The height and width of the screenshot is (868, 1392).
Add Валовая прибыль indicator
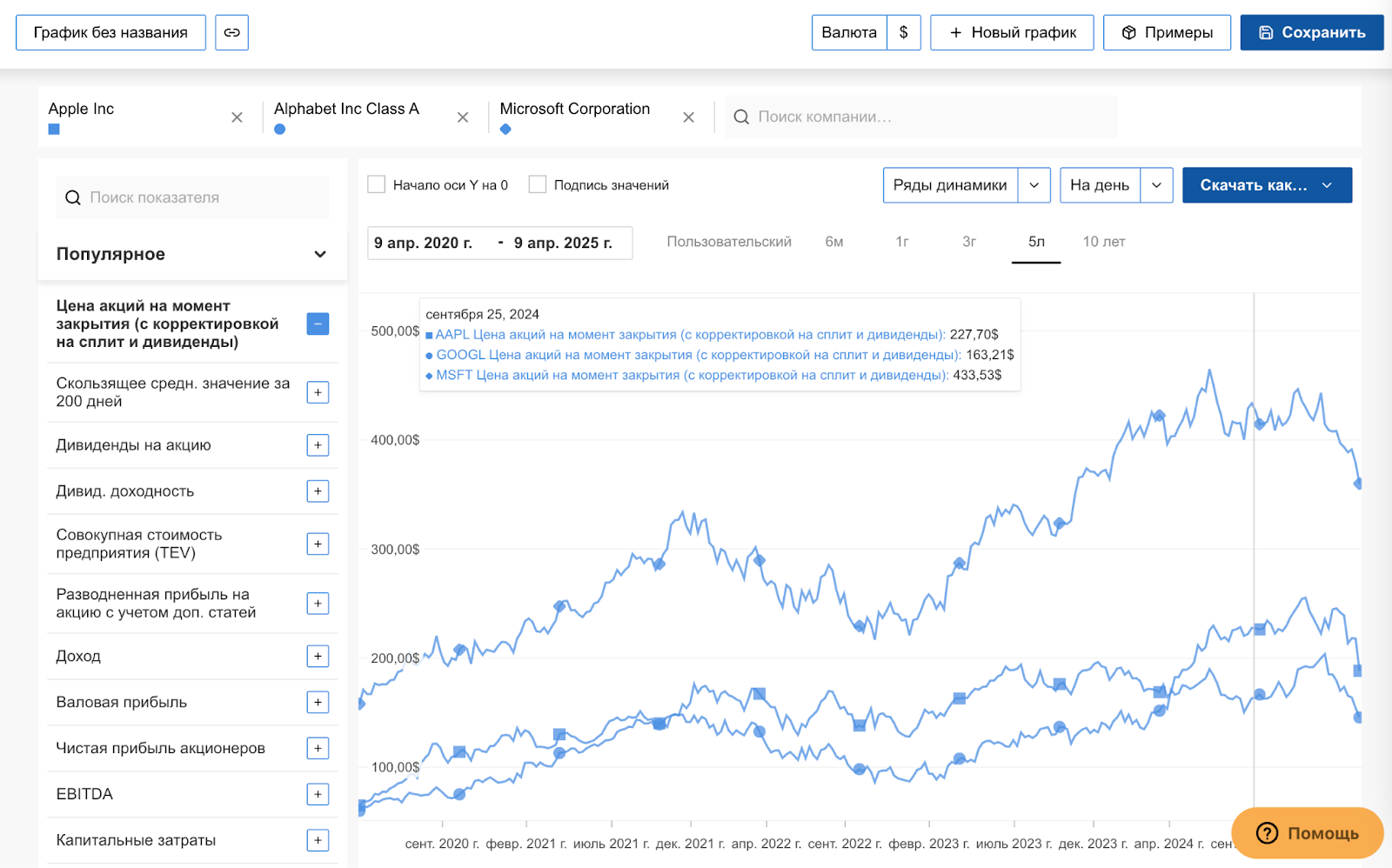coord(318,702)
